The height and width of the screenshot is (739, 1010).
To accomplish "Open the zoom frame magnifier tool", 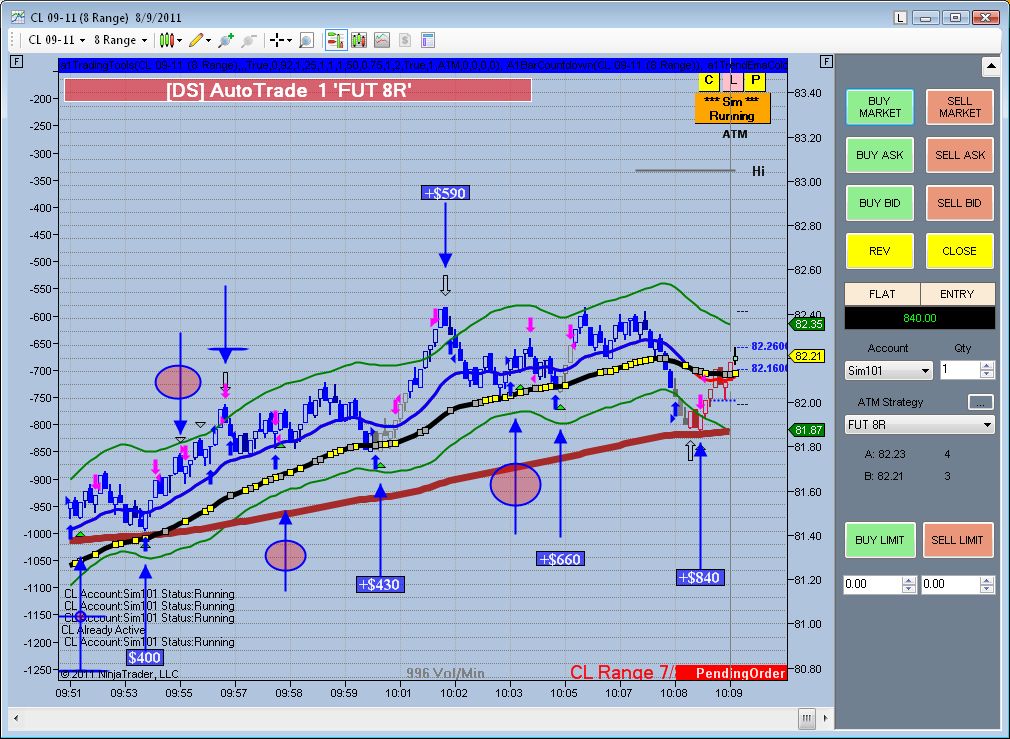I will click(x=307, y=40).
